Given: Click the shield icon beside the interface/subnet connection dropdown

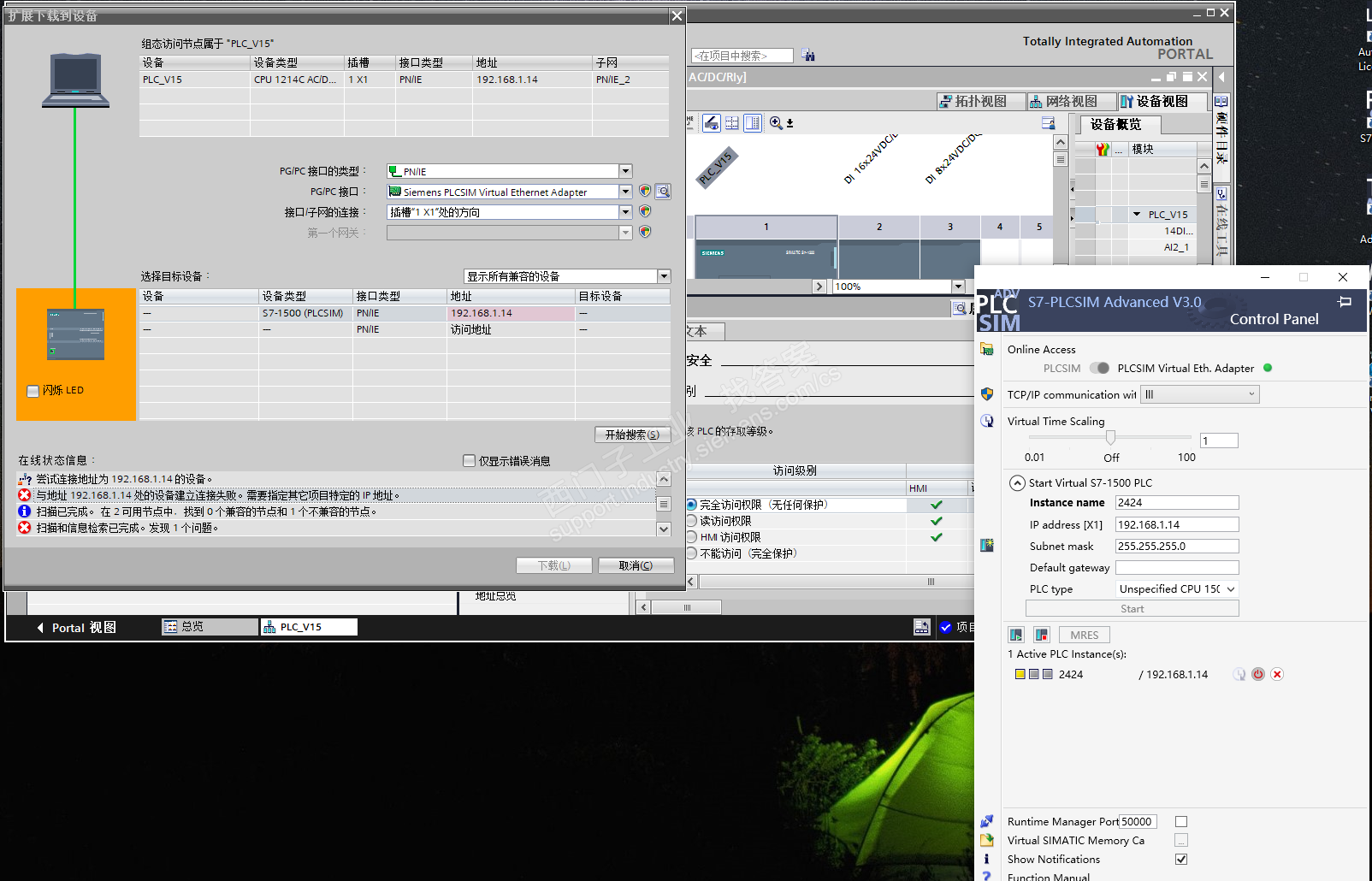Looking at the screenshot, I should (645, 211).
